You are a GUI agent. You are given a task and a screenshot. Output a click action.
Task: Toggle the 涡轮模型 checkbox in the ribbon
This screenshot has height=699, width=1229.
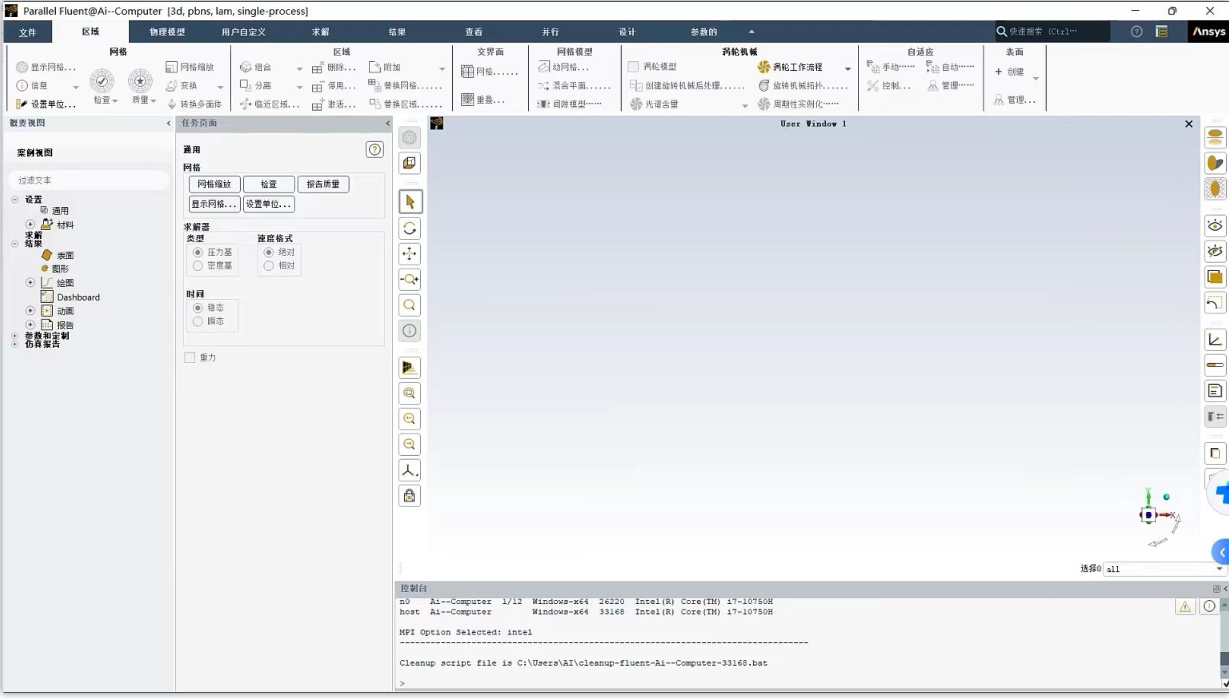pyautogui.click(x=633, y=67)
